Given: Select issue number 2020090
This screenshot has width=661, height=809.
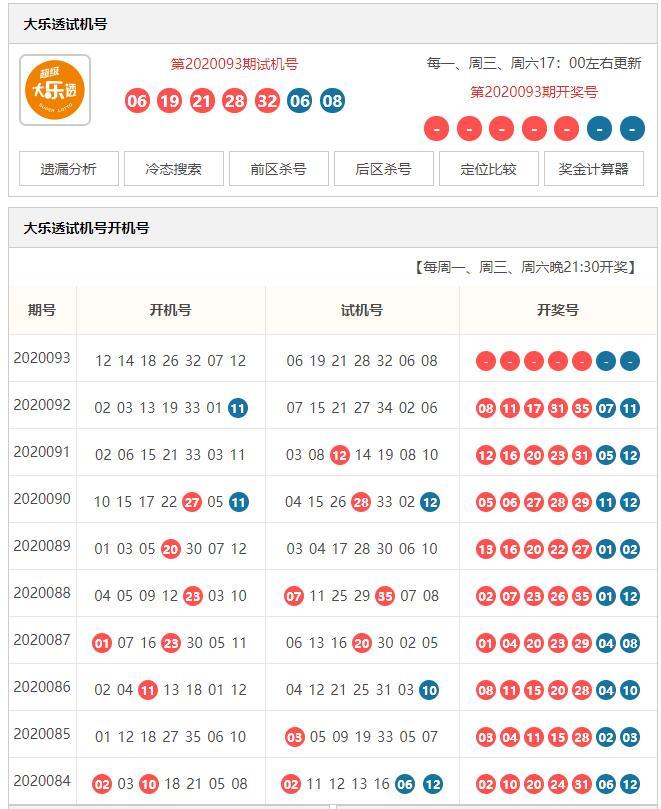Looking at the screenshot, I should pos(42,498).
